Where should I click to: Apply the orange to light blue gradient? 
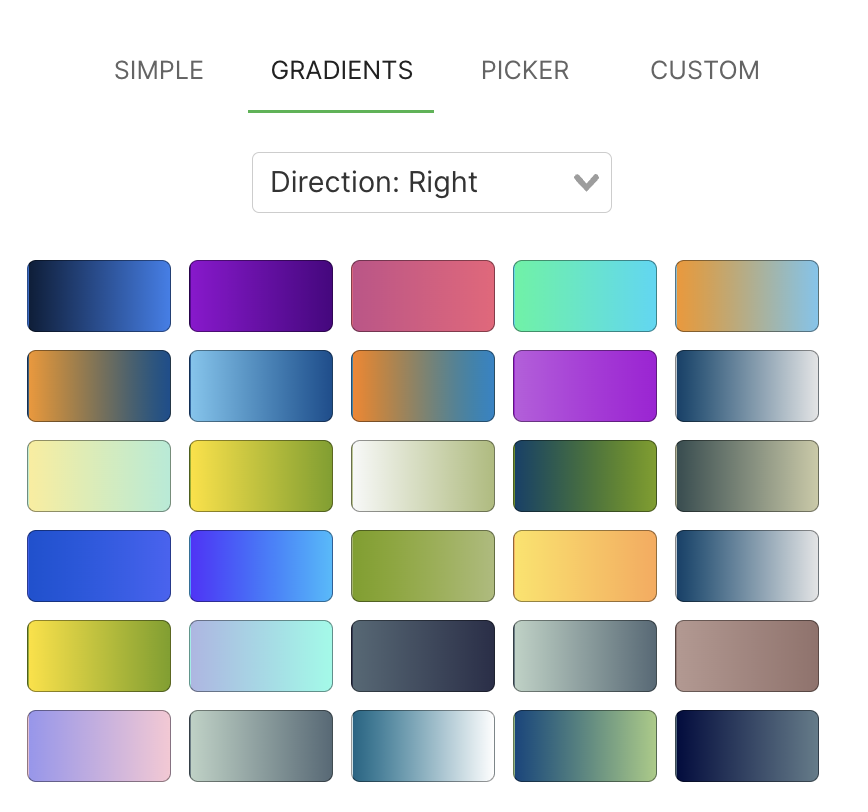tap(747, 296)
